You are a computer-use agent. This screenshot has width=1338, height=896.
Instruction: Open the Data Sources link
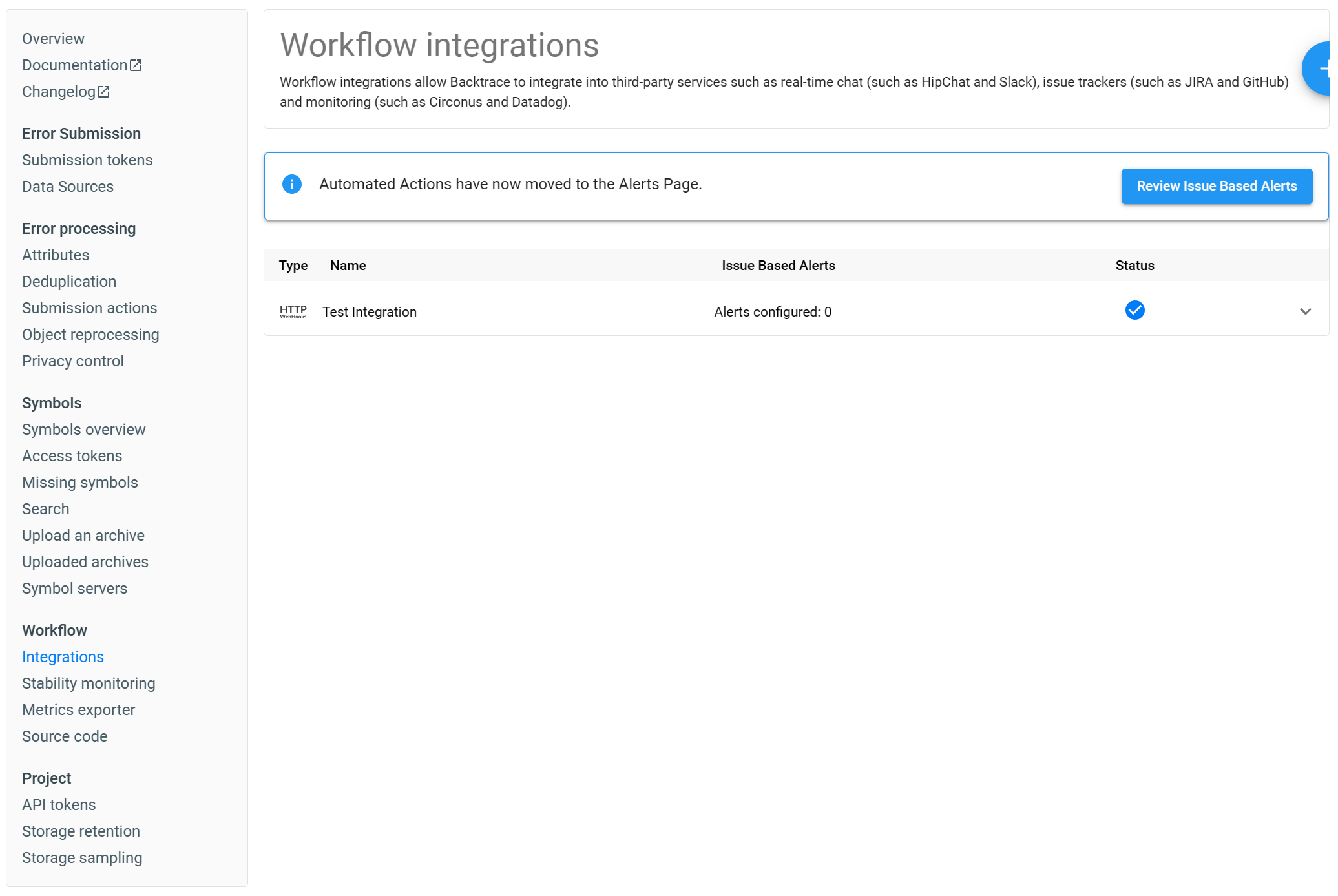pyautogui.click(x=68, y=186)
